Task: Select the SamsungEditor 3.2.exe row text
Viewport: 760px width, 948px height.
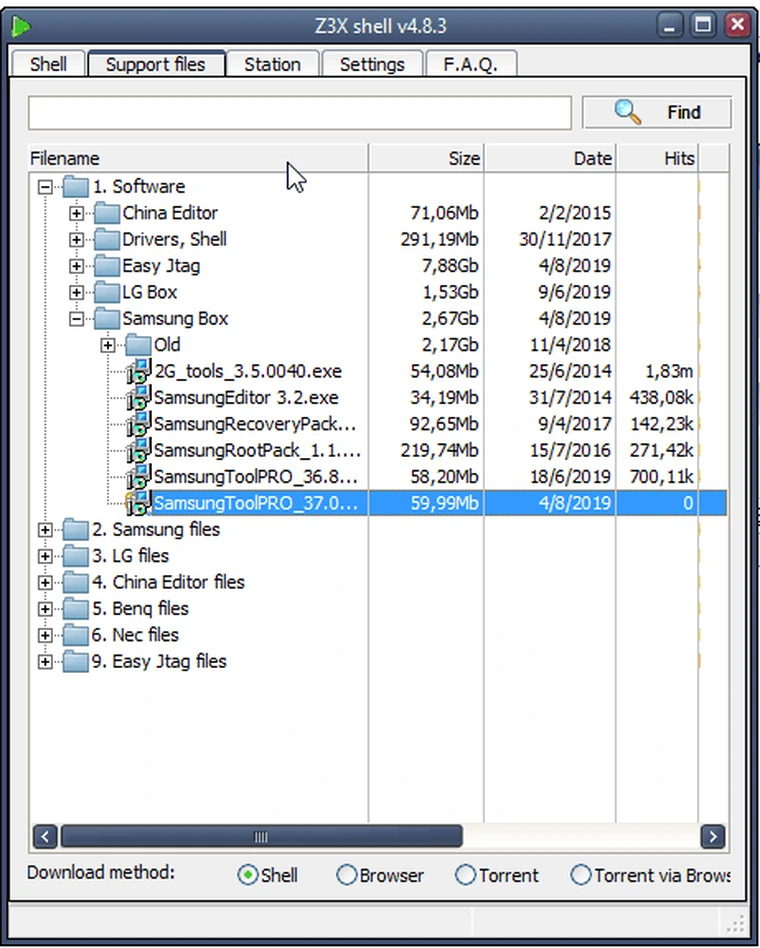Action: click(246, 398)
